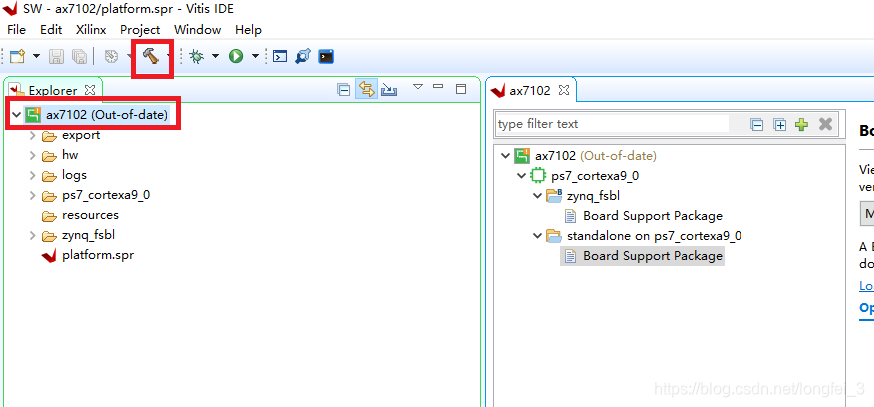Screen dimensions: 874x407
Task: Collapse All in Explorer view
Action: (x=344, y=90)
